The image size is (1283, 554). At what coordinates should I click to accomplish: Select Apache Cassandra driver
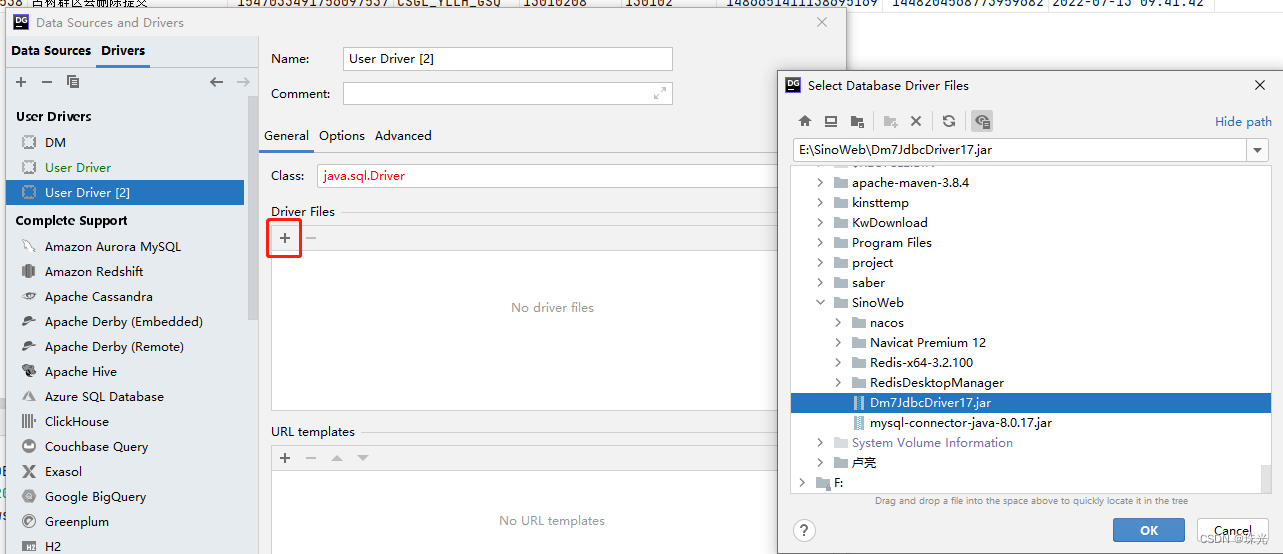pos(99,296)
